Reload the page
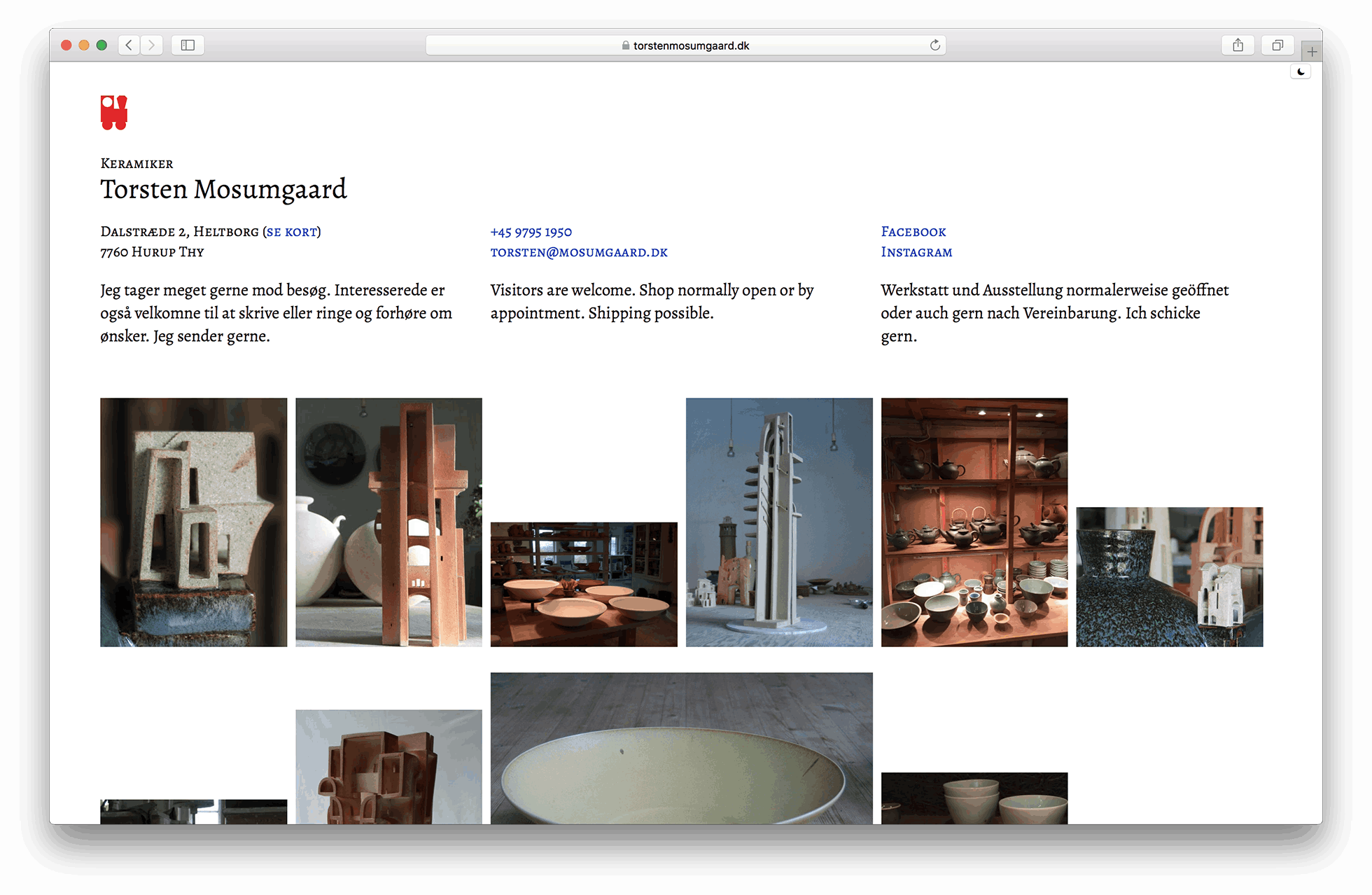Image resolution: width=1372 pixels, height=895 pixels. 934,46
